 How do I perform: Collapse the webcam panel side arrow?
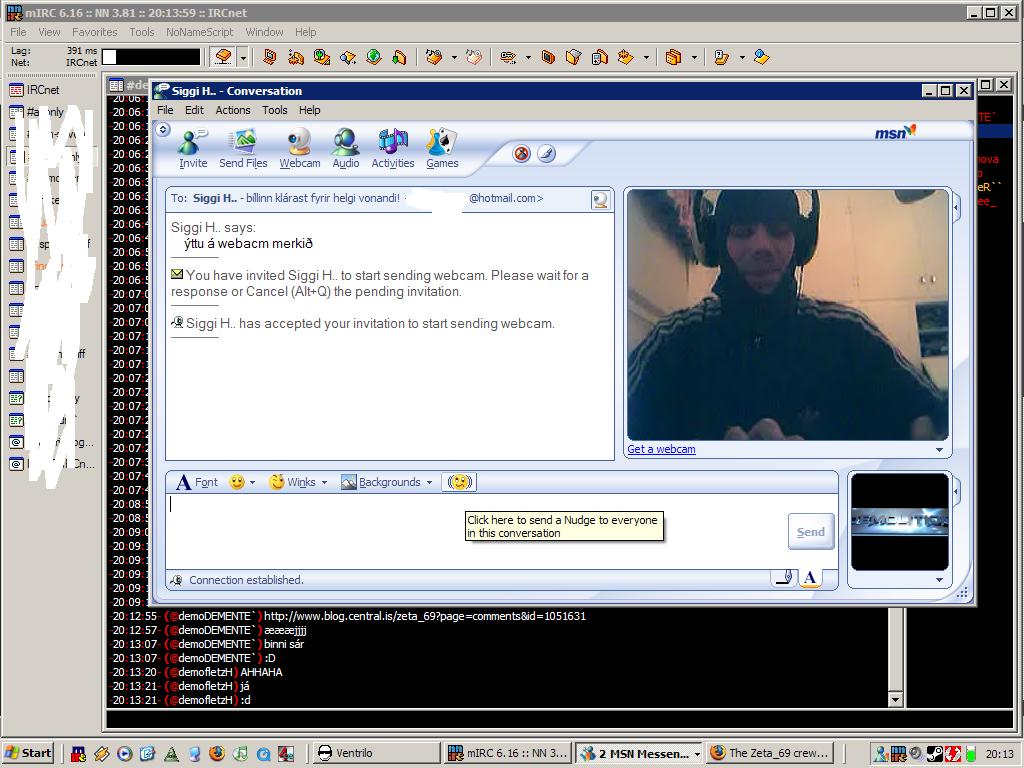(x=956, y=208)
